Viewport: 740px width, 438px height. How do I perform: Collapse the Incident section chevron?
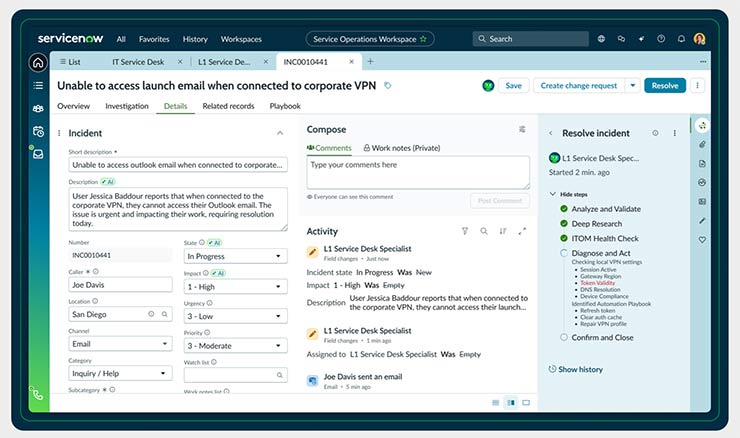[x=279, y=133]
